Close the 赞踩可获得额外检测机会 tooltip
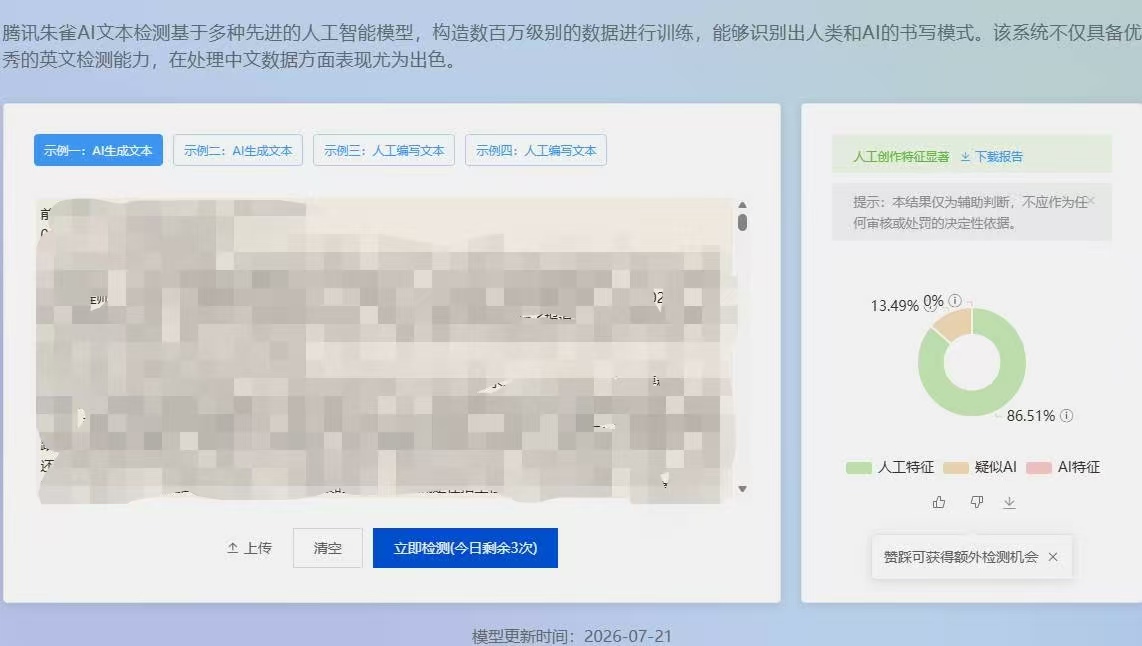The width and height of the screenshot is (1142, 646). click(1053, 557)
